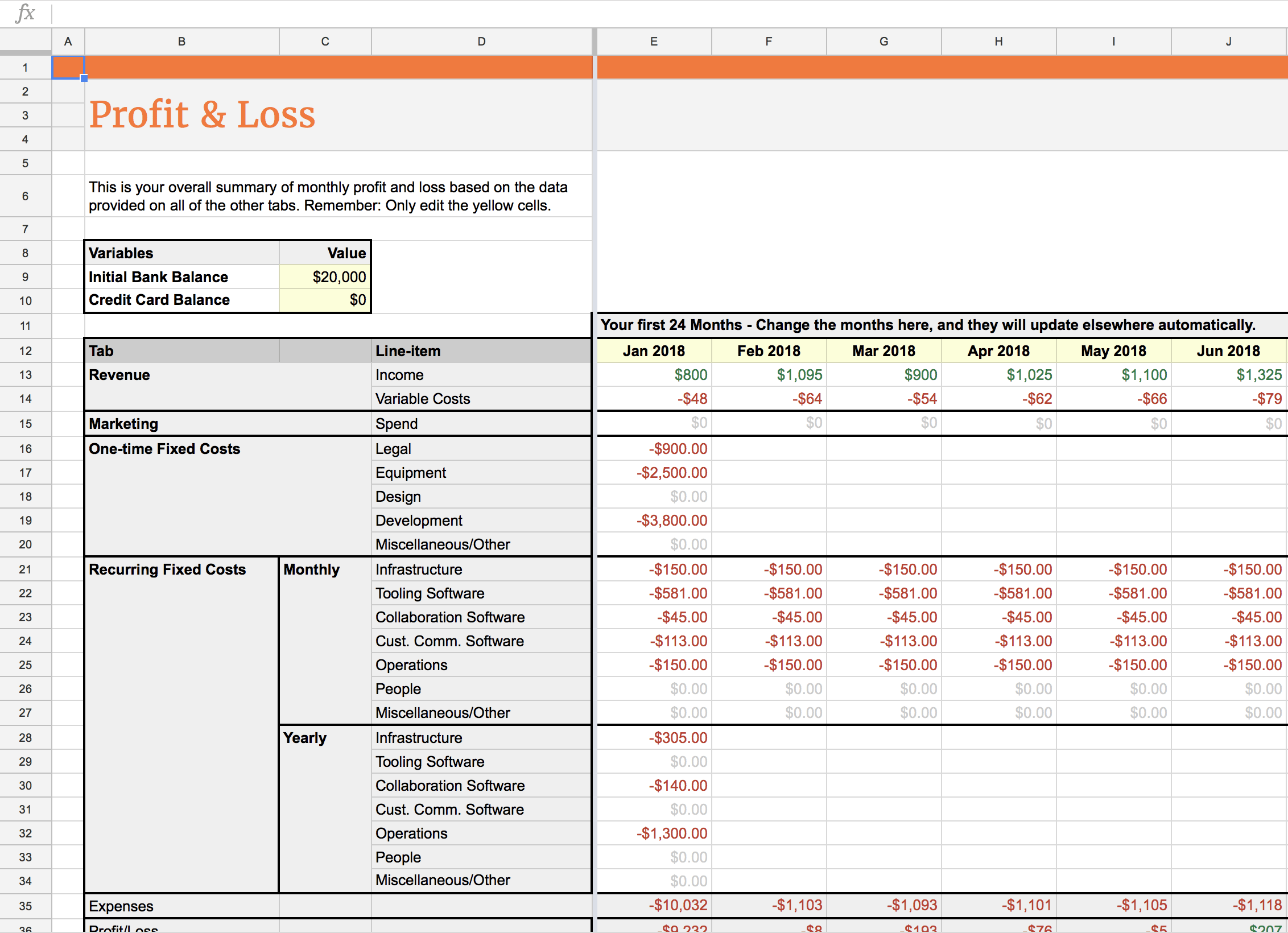The width and height of the screenshot is (1288, 933).
Task: Select row 9 header
Action: click(x=26, y=277)
